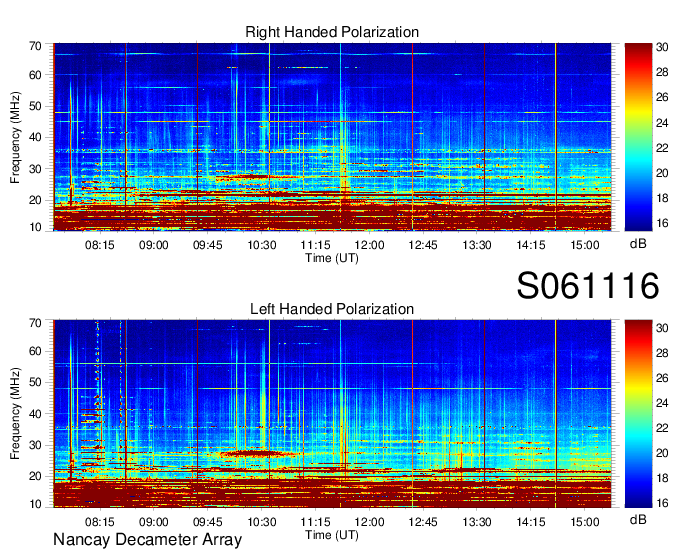Click the 09:45 time tick of Left Handed plot
The image size is (680, 552).
point(208,522)
